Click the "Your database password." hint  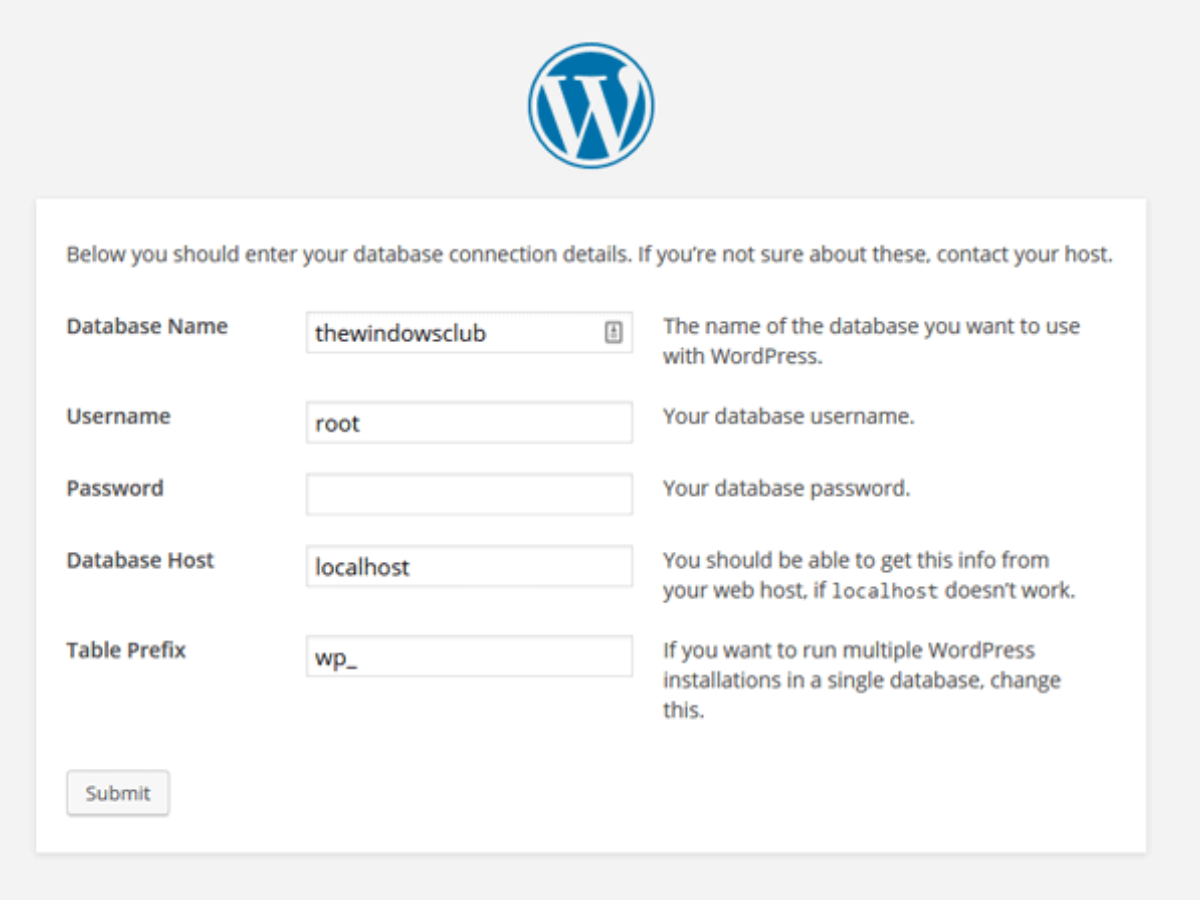[786, 488]
